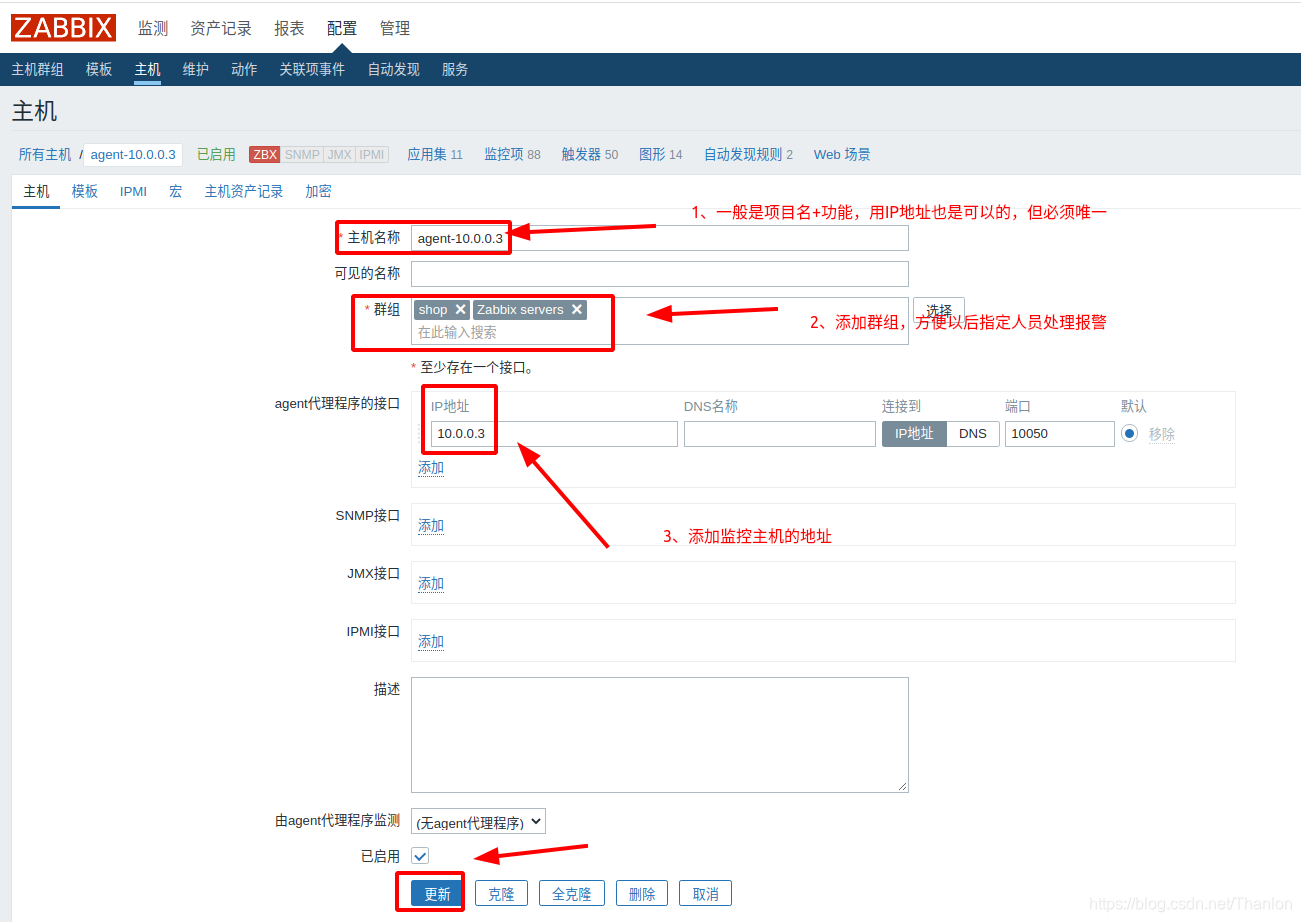The height and width of the screenshot is (922, 1301).
Task: Go to 动作 submenu
Action: [x=244, y=69]
